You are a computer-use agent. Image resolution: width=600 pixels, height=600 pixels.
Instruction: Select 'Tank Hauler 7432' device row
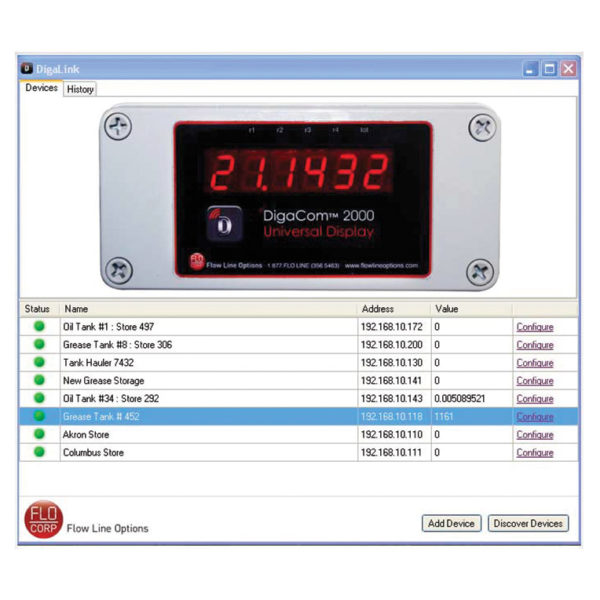(298, 363)
